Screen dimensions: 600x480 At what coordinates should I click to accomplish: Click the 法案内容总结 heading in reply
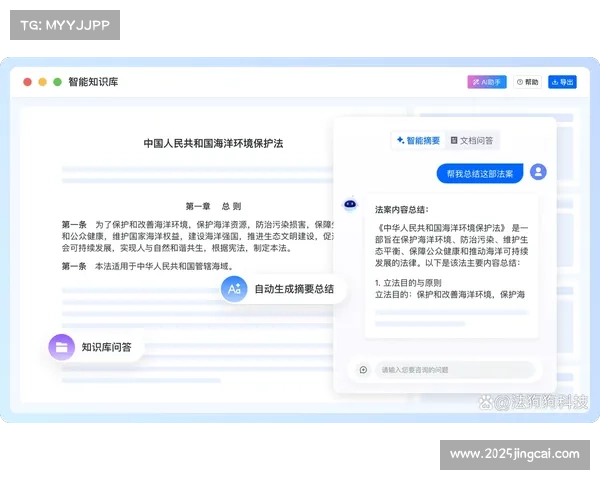(x=402, y=209)
